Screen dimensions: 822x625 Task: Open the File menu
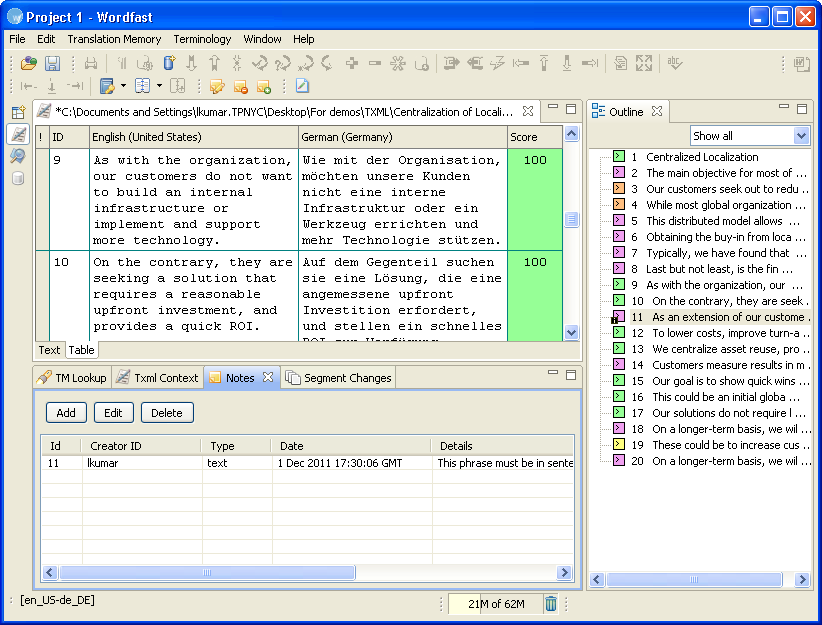coord(17,39)
